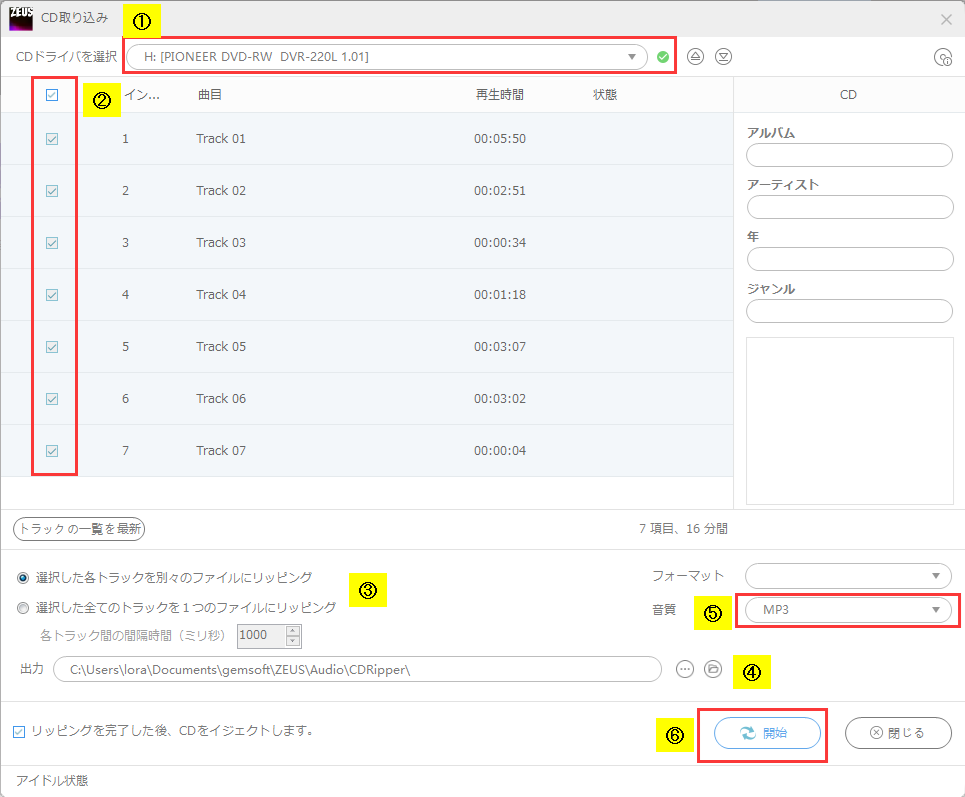Uncheck the Track 05 checkbox
The image size is (965, 797).
[52, 347]
